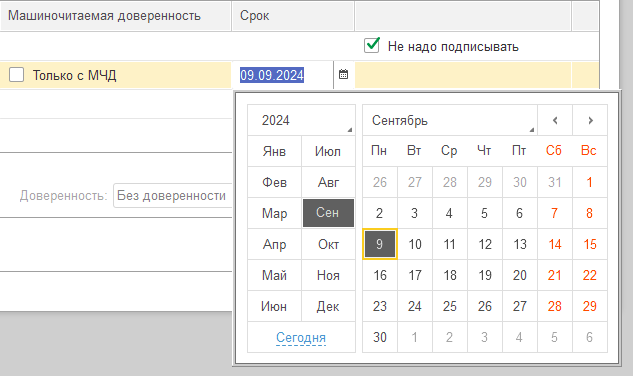Pick day 10 in September
The height and width of the screenshot is (376, 633).
tap(415, 244)
